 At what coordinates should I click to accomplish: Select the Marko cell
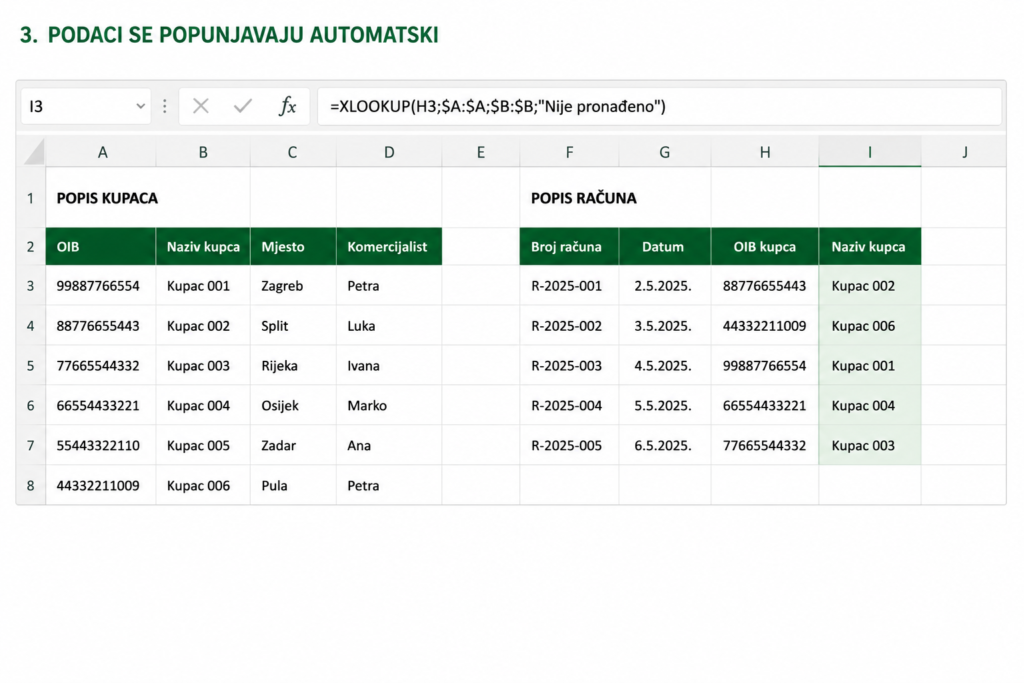[x=389, y=405]
